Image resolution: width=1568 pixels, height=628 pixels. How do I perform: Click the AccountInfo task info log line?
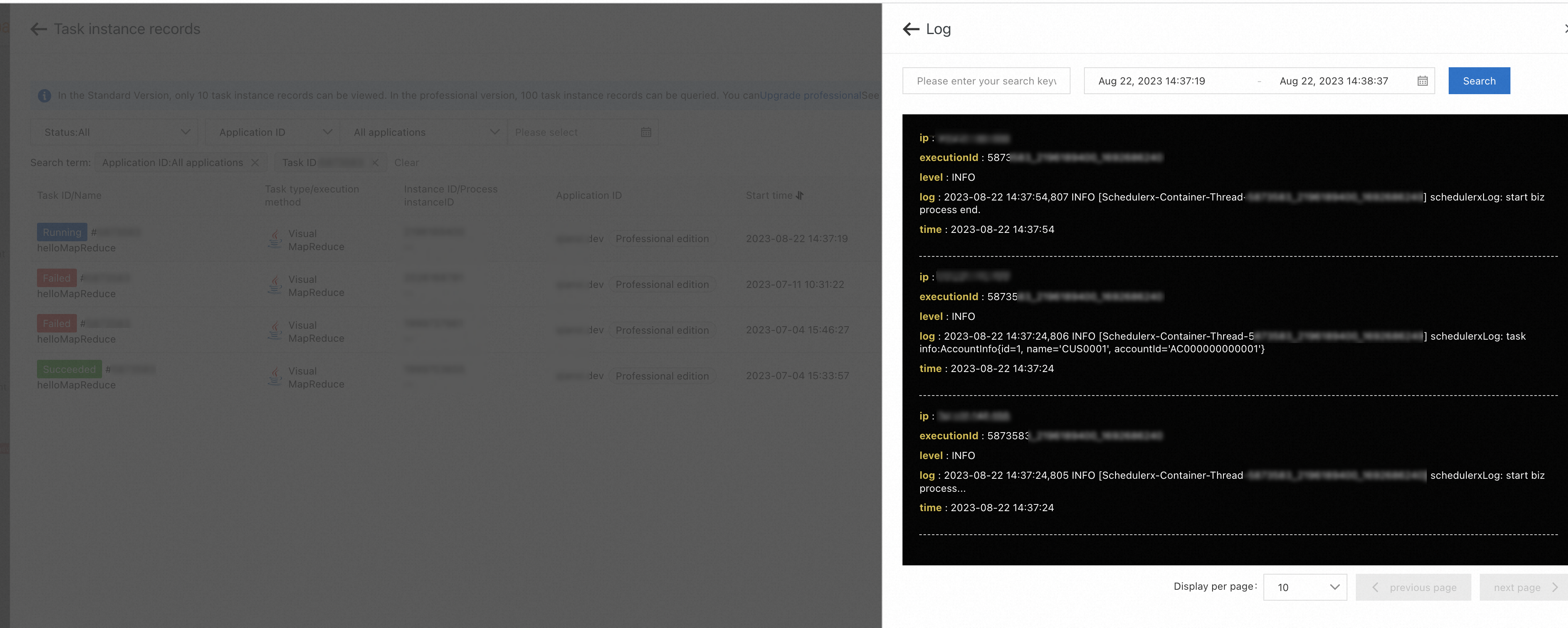1222,342
